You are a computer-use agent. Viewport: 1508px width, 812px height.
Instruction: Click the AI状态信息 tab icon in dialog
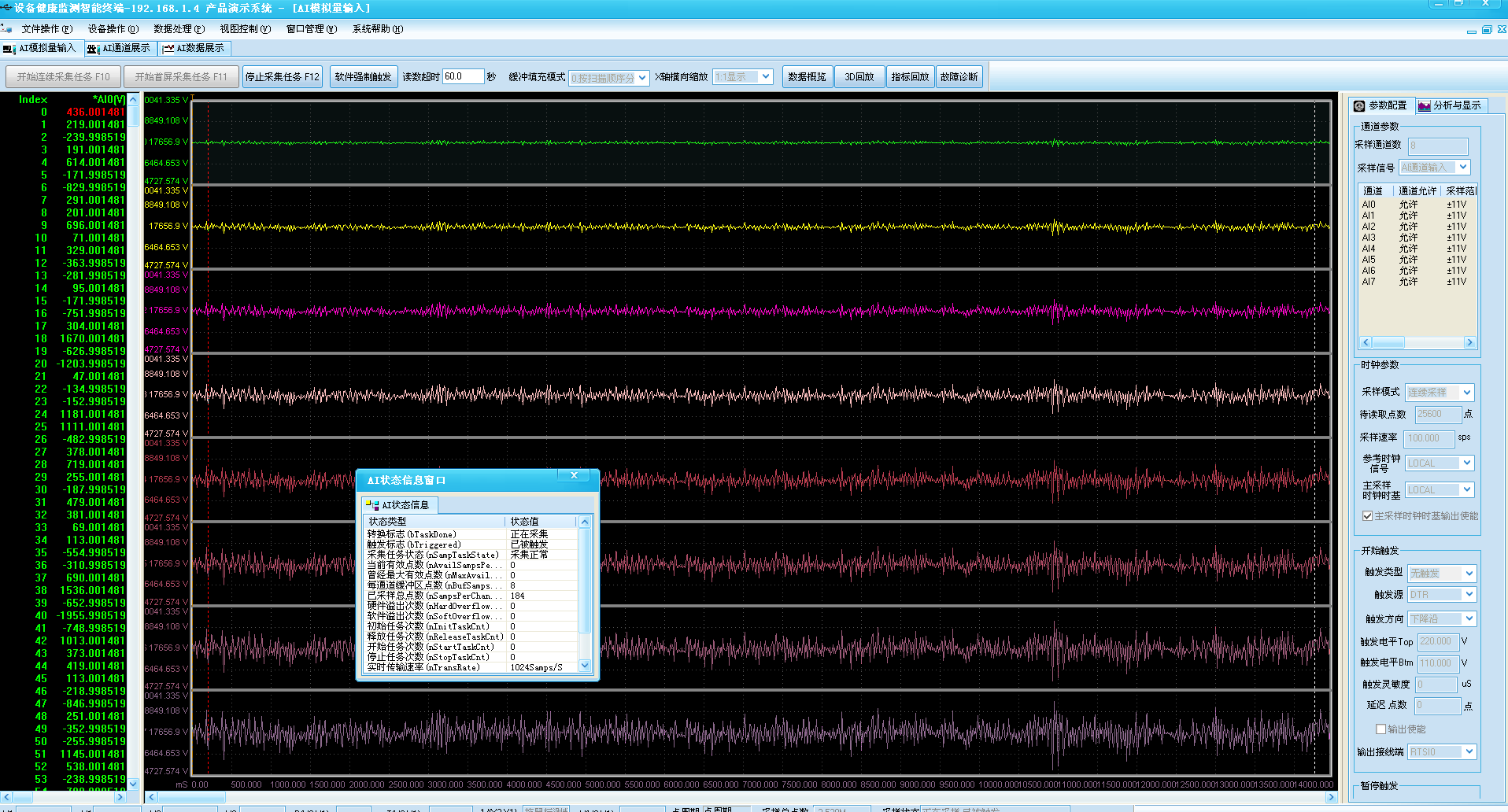(373, 505)
